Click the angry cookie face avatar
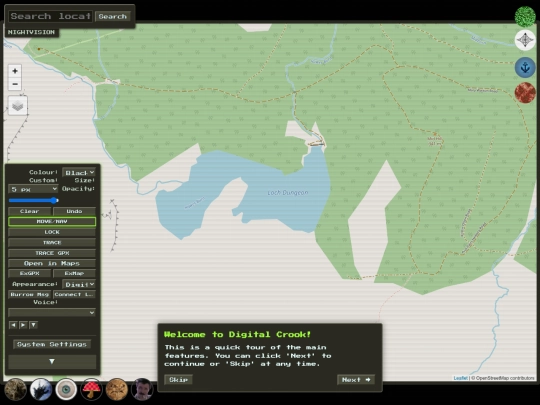This screenshot has width=540, height=405. pyautogui.click(x=117, y=390)
